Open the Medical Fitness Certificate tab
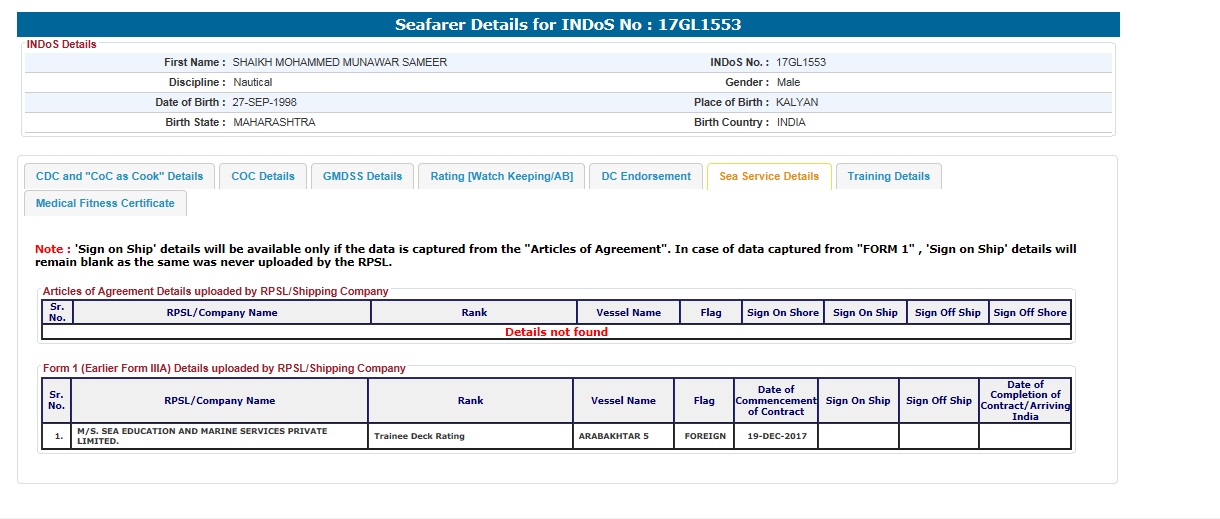The height and width of the screenshot is (519, 1220). point(105,203)
